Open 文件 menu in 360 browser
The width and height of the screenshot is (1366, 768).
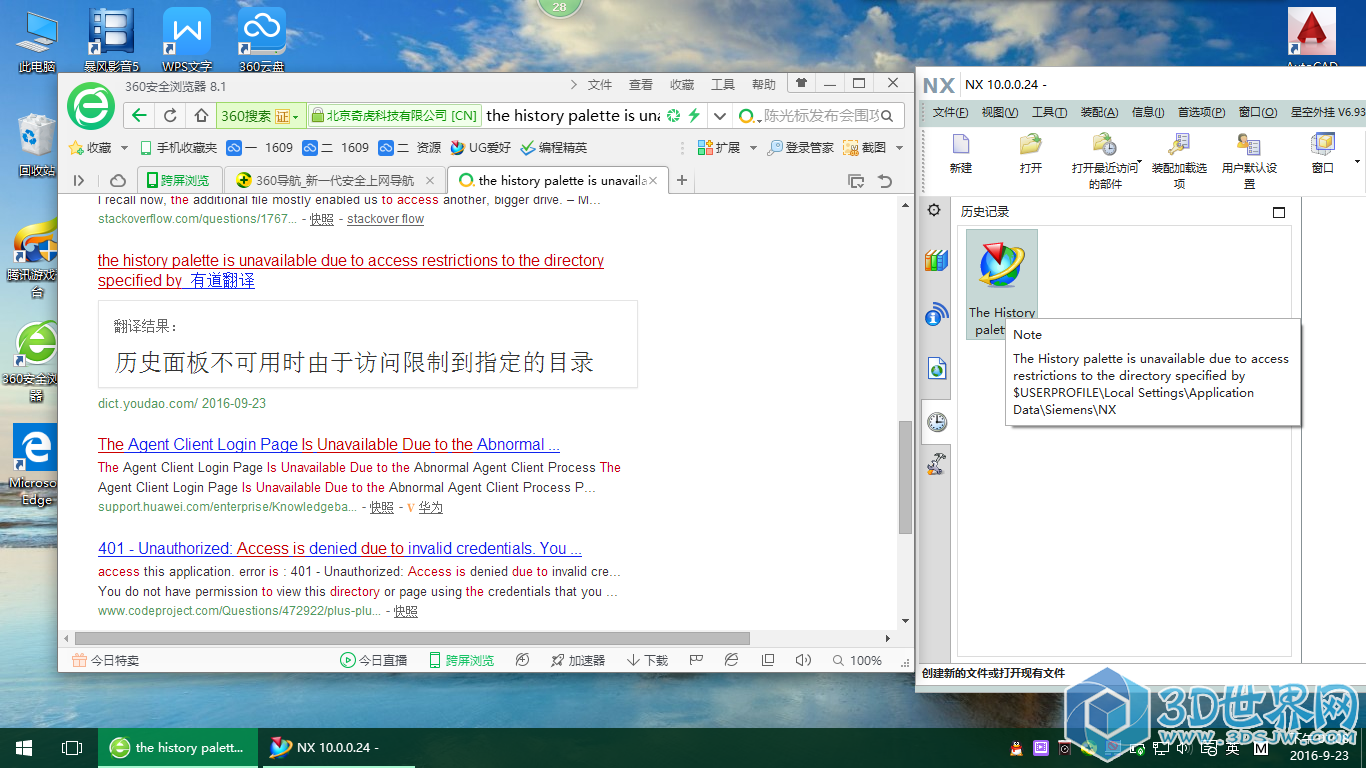coord(600,85)
